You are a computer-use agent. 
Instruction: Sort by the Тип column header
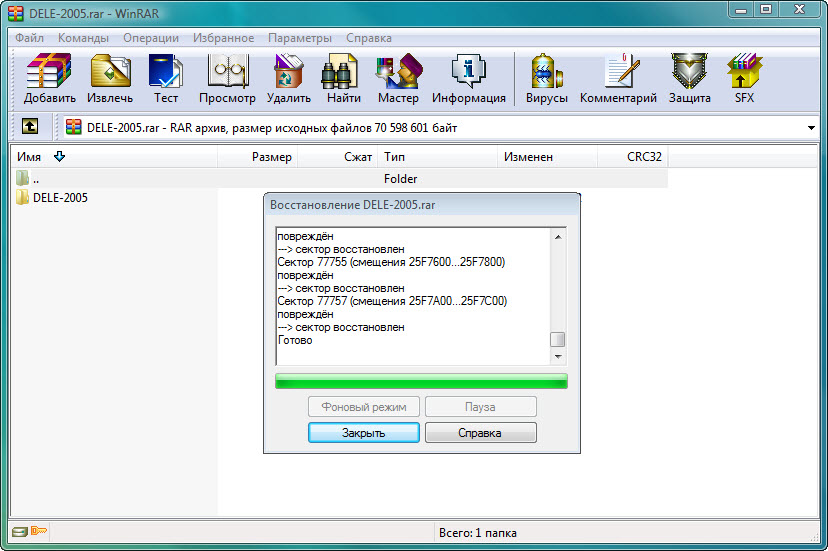(x=438, y=157)
